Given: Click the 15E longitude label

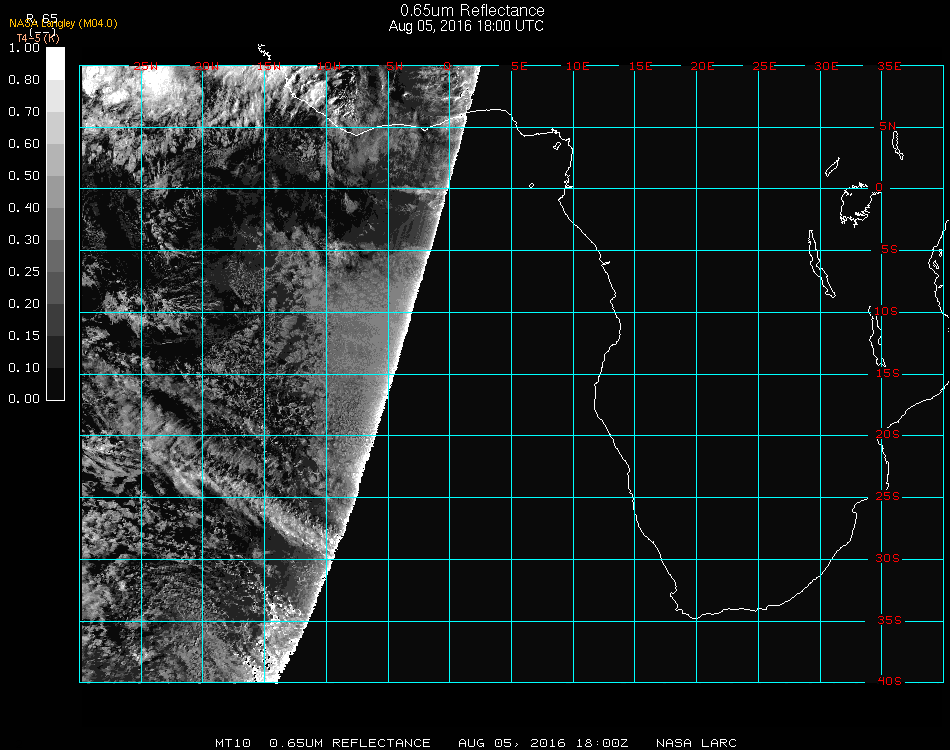Looking at the screenshot, I should (x=640, y=66).
